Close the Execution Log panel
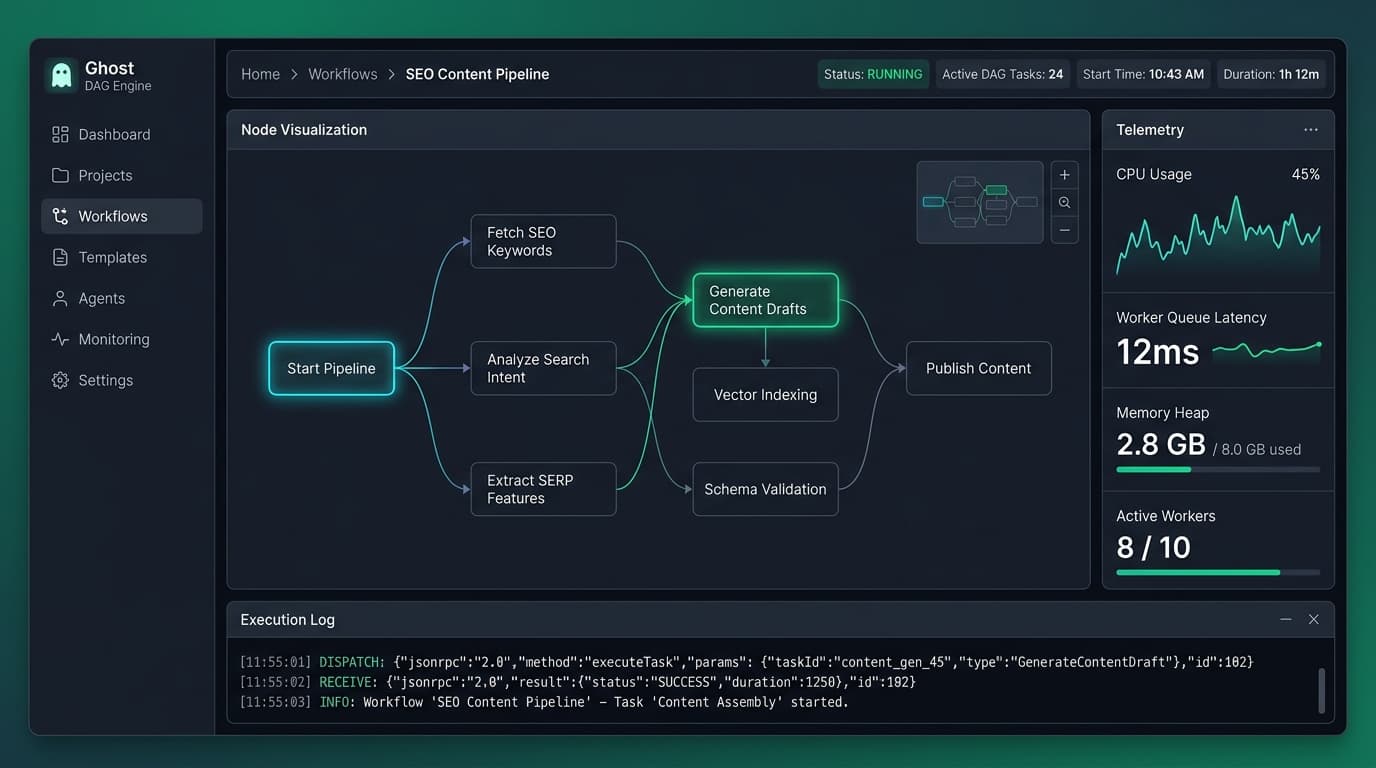Image resolution: width=1376 pixels, height=768 pixels. (x=1314, y=620)
